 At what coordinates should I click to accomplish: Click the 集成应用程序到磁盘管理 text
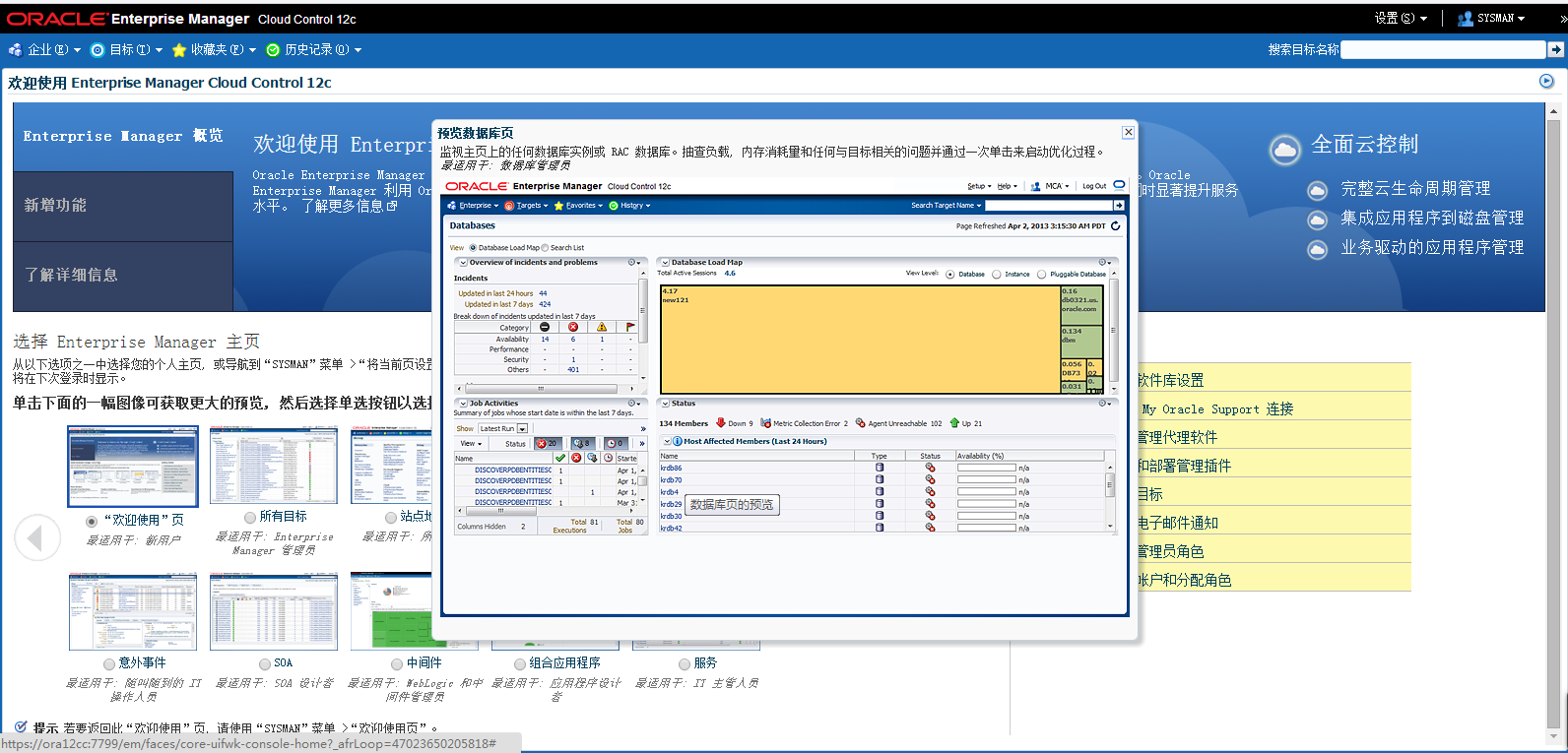[1432, 218]
